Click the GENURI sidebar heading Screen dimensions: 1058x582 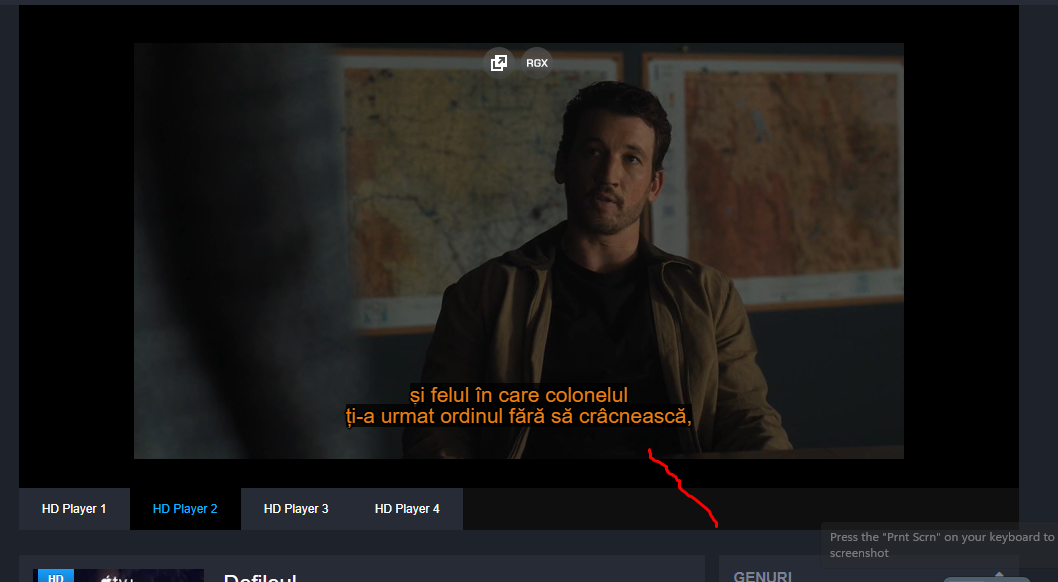pyautogui.click(x=762, y=576)
